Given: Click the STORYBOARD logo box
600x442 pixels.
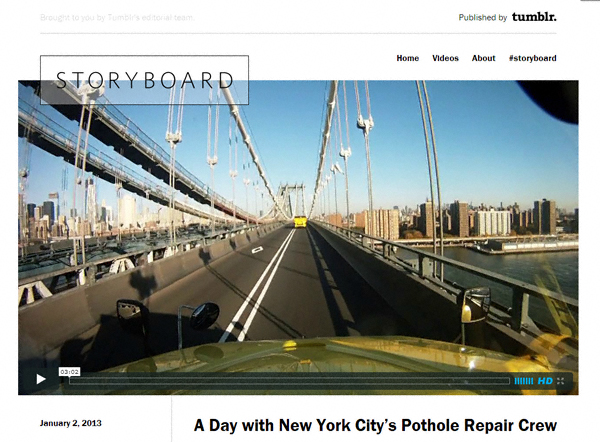Looking at the screenshot, I should point(144,80).
